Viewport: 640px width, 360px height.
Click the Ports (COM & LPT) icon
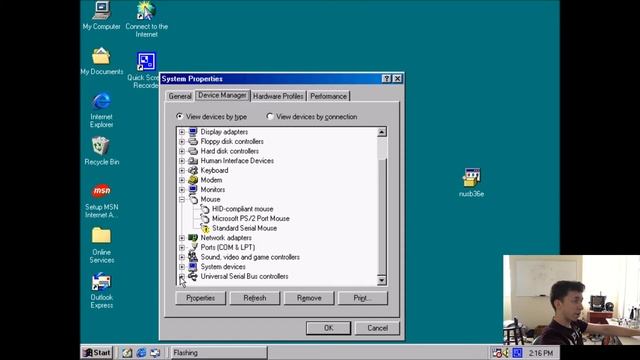click(193, 247)
